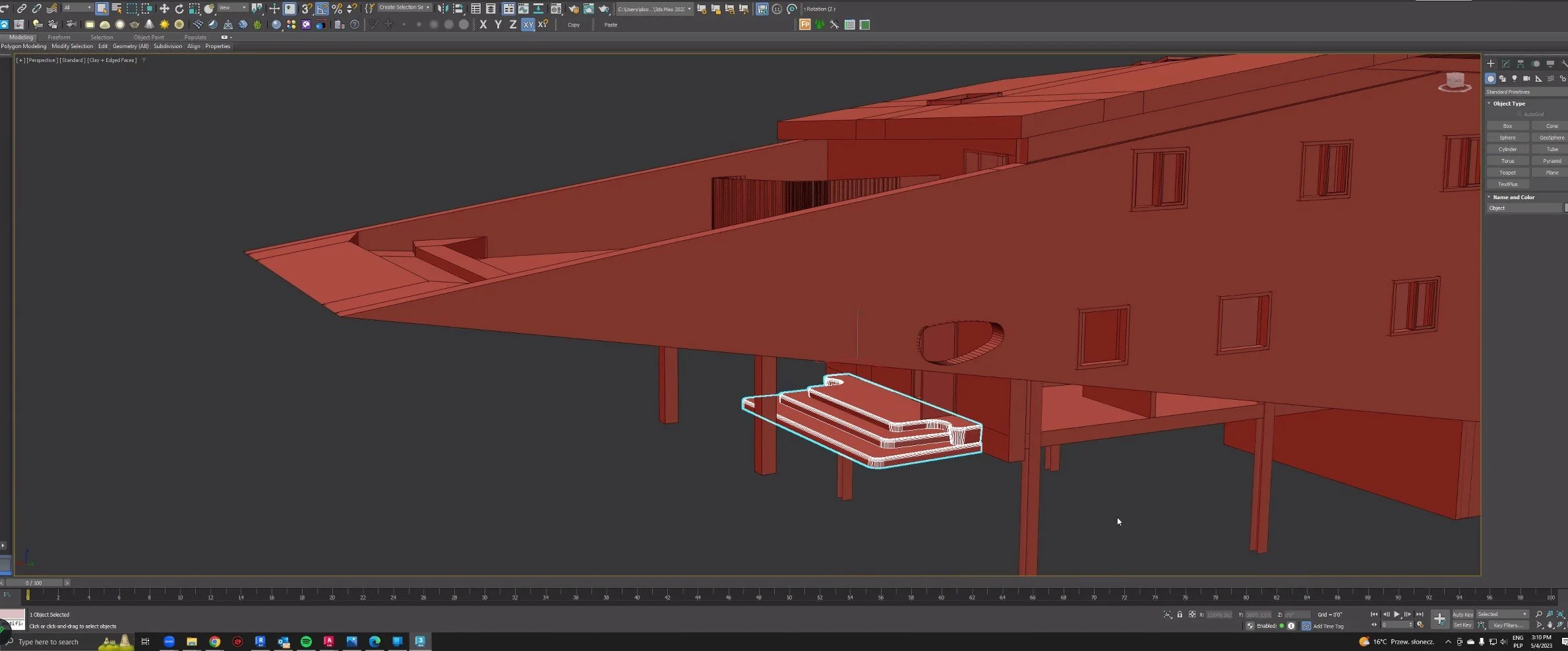The image size is (1568, 651).
Task: Open the Align tool
Action: [x=458, y=9]
